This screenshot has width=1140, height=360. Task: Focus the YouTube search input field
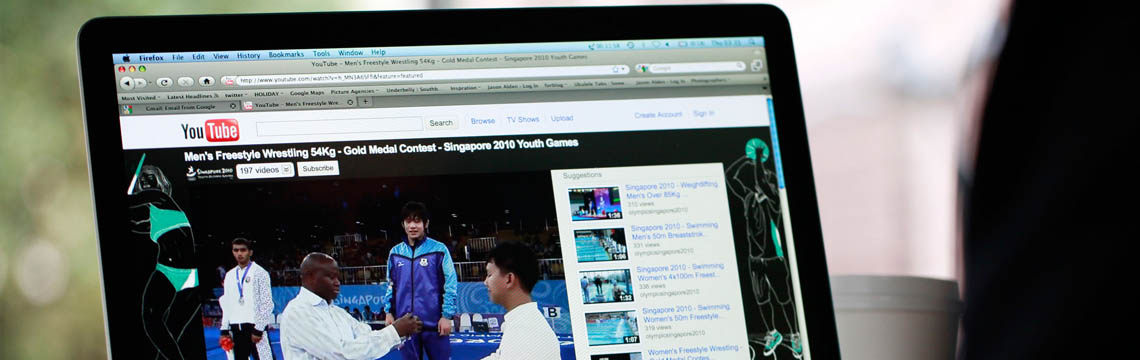(339, 126)
